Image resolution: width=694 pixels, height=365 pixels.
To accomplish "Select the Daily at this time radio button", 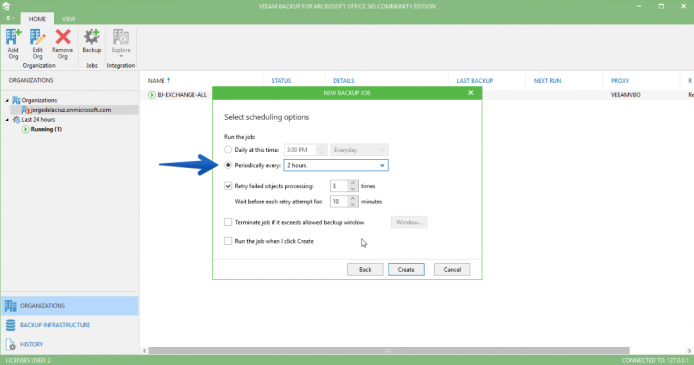I will 228,150.
